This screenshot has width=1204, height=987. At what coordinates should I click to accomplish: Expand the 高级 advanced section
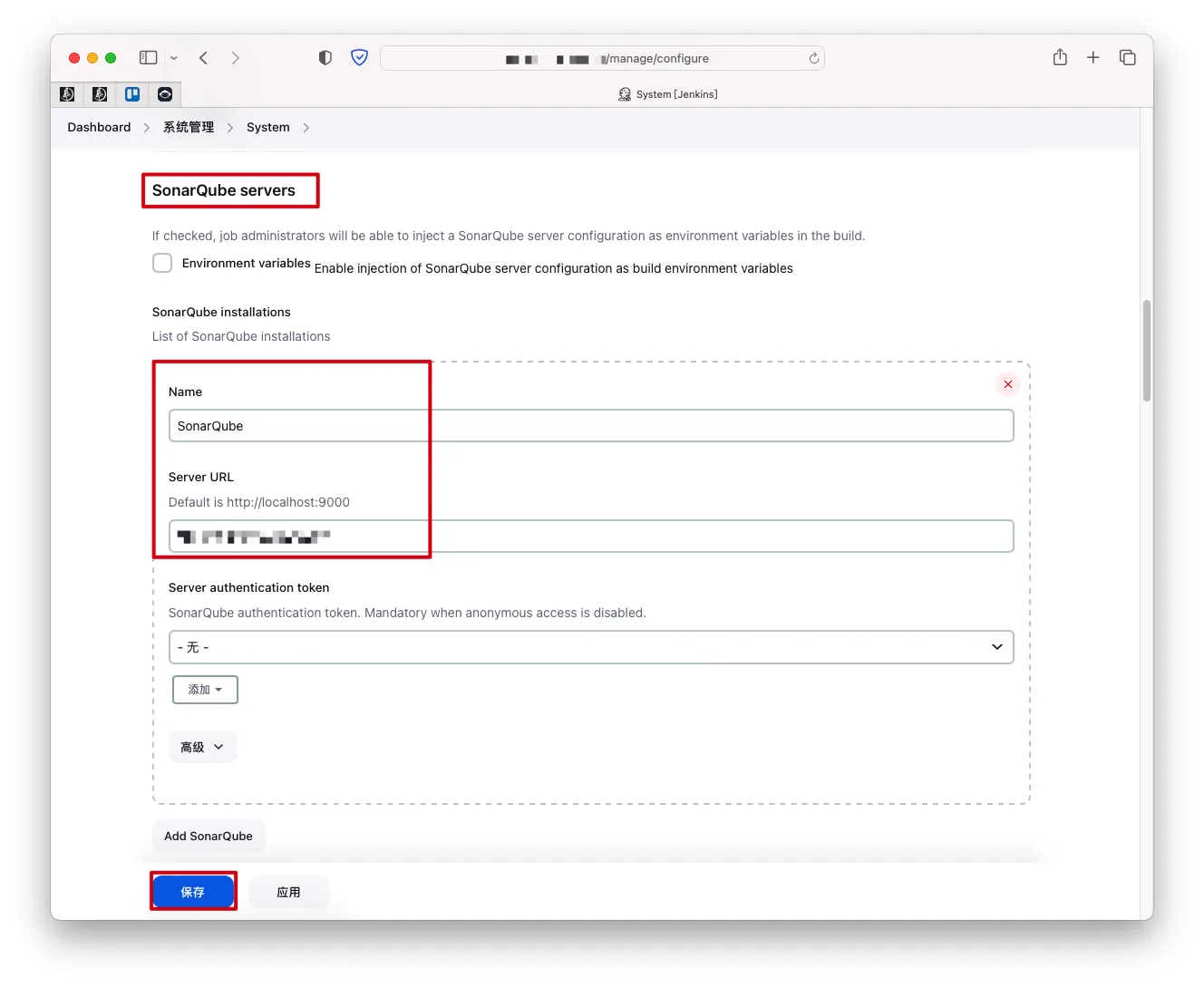coord(202,747)
